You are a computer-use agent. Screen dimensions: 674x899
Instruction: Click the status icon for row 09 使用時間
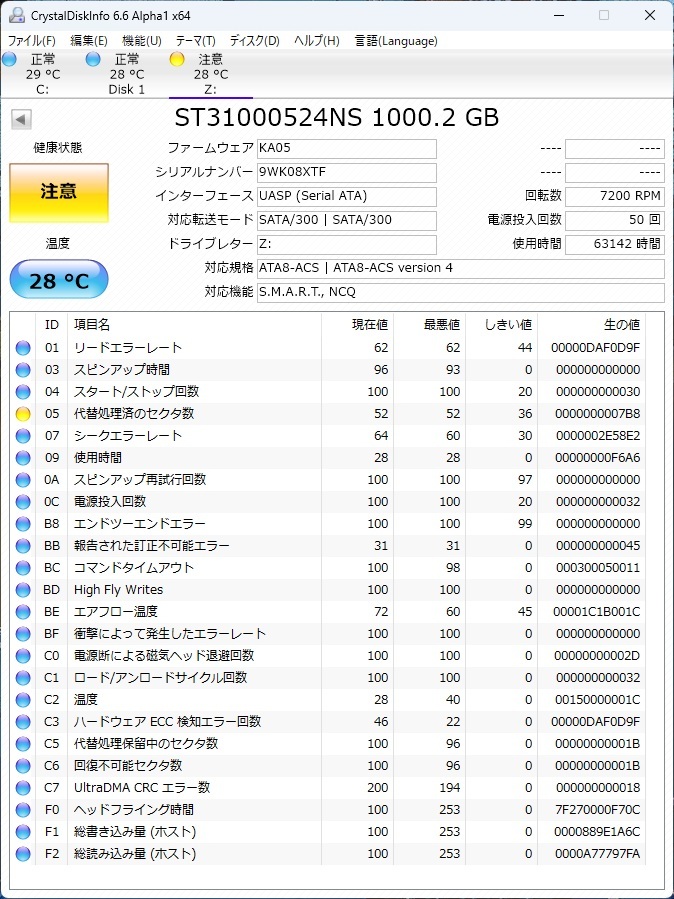[23, 458]
